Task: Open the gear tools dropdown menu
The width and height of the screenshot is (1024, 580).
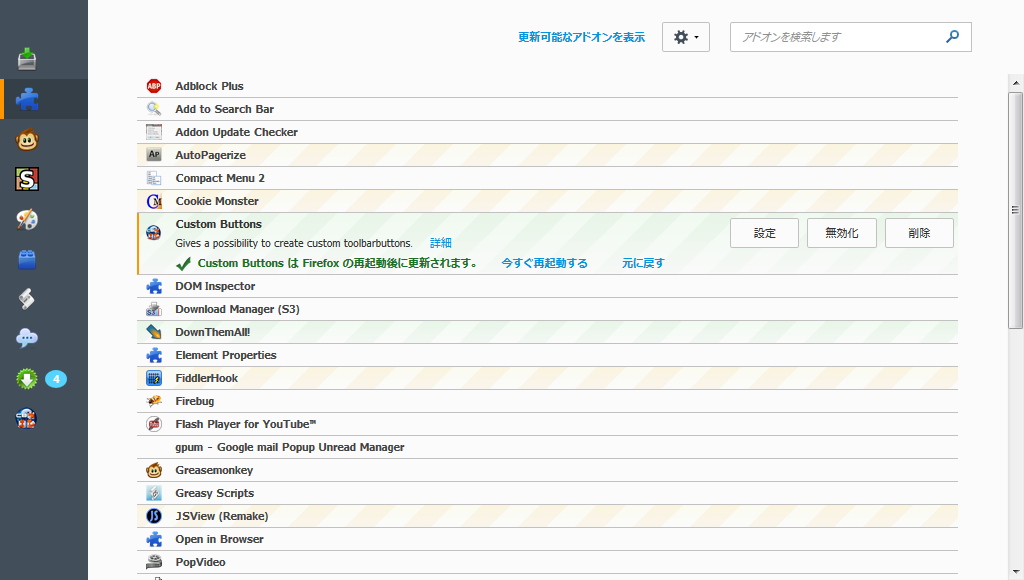Action: pos(686,37)
